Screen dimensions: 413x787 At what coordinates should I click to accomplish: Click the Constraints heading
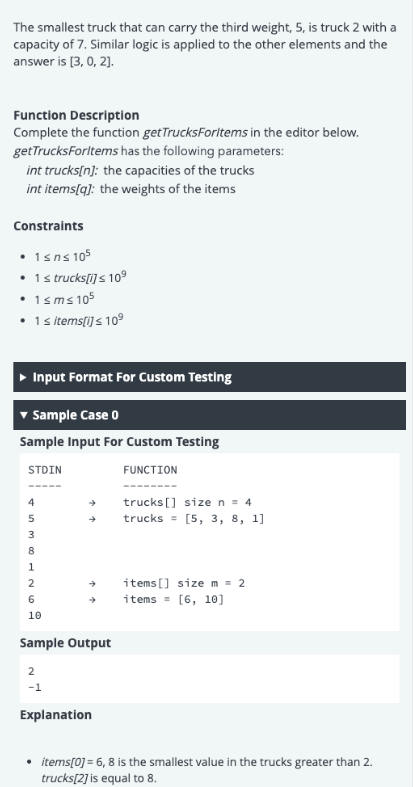pos(48,226)
